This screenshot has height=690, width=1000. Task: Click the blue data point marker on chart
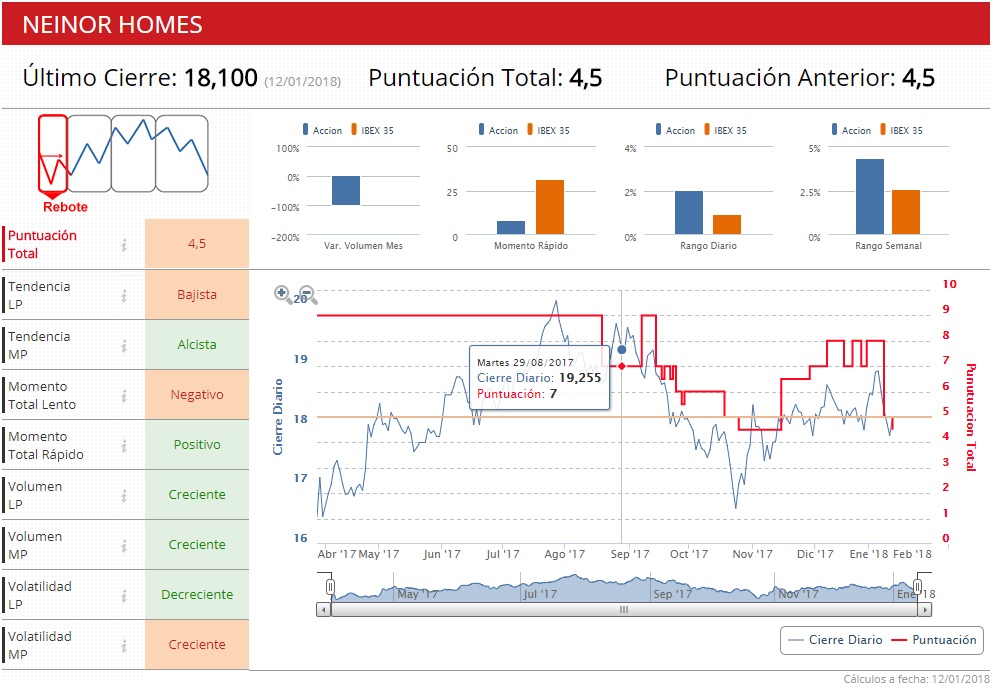622,349
